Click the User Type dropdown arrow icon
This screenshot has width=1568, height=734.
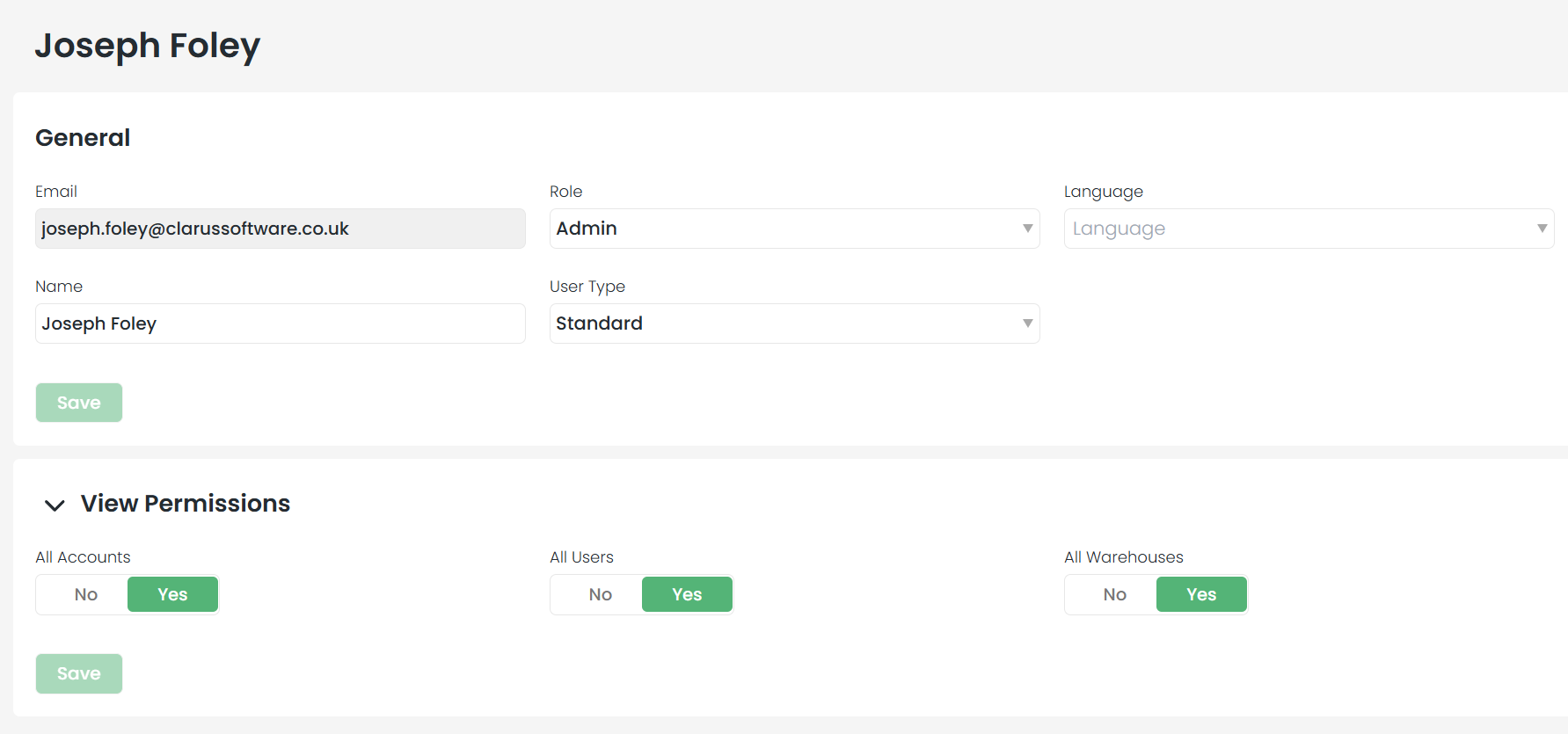[x=1027, y=323]
